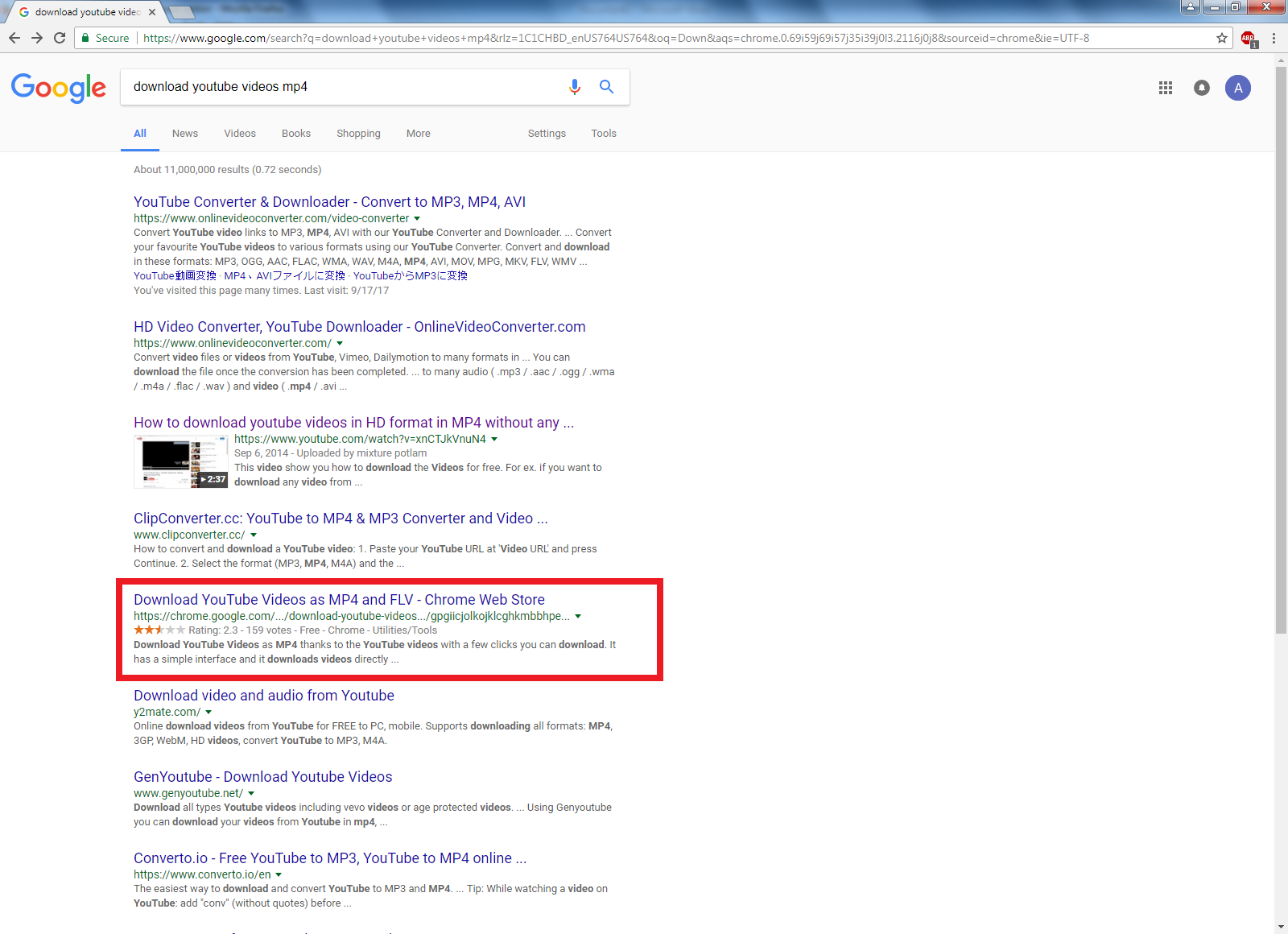Open ClipConverter.cc YouTube to MP4 result
This screenshot has width=1288, height=934.
point(341,519)
